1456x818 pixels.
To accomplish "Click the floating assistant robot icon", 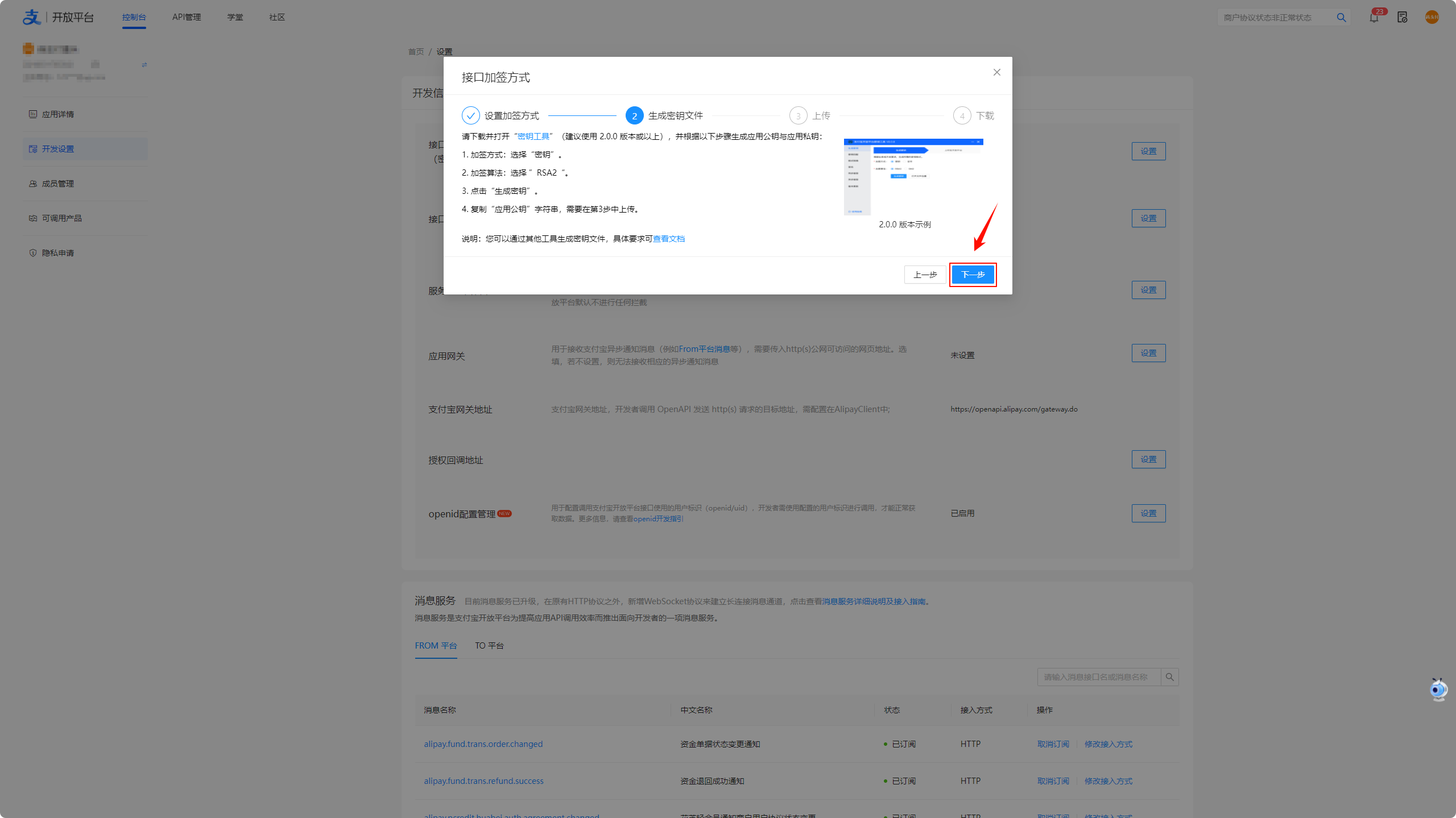I will 1438,690.
